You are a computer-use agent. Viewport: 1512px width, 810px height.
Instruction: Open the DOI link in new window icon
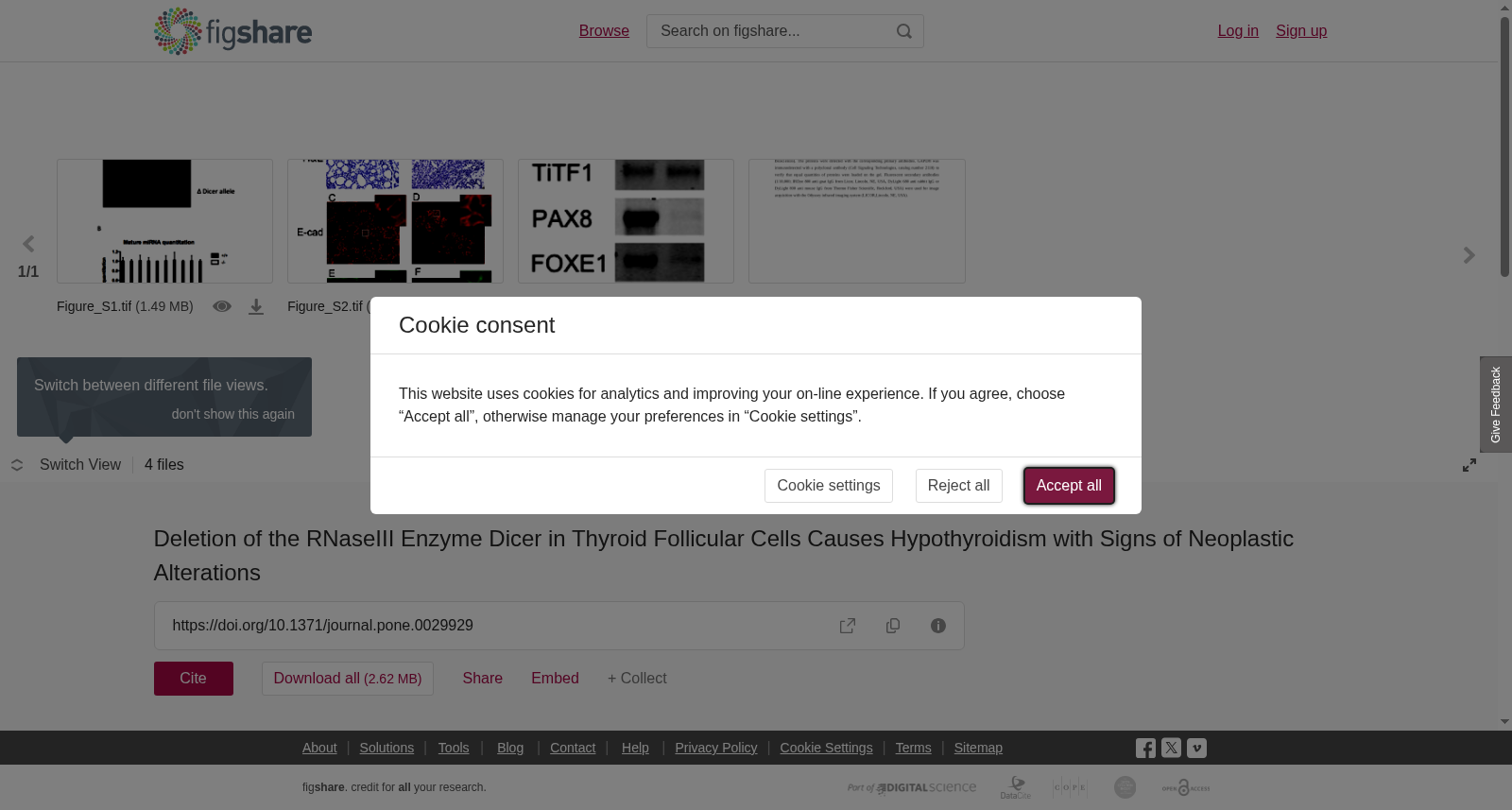(848, 626)
